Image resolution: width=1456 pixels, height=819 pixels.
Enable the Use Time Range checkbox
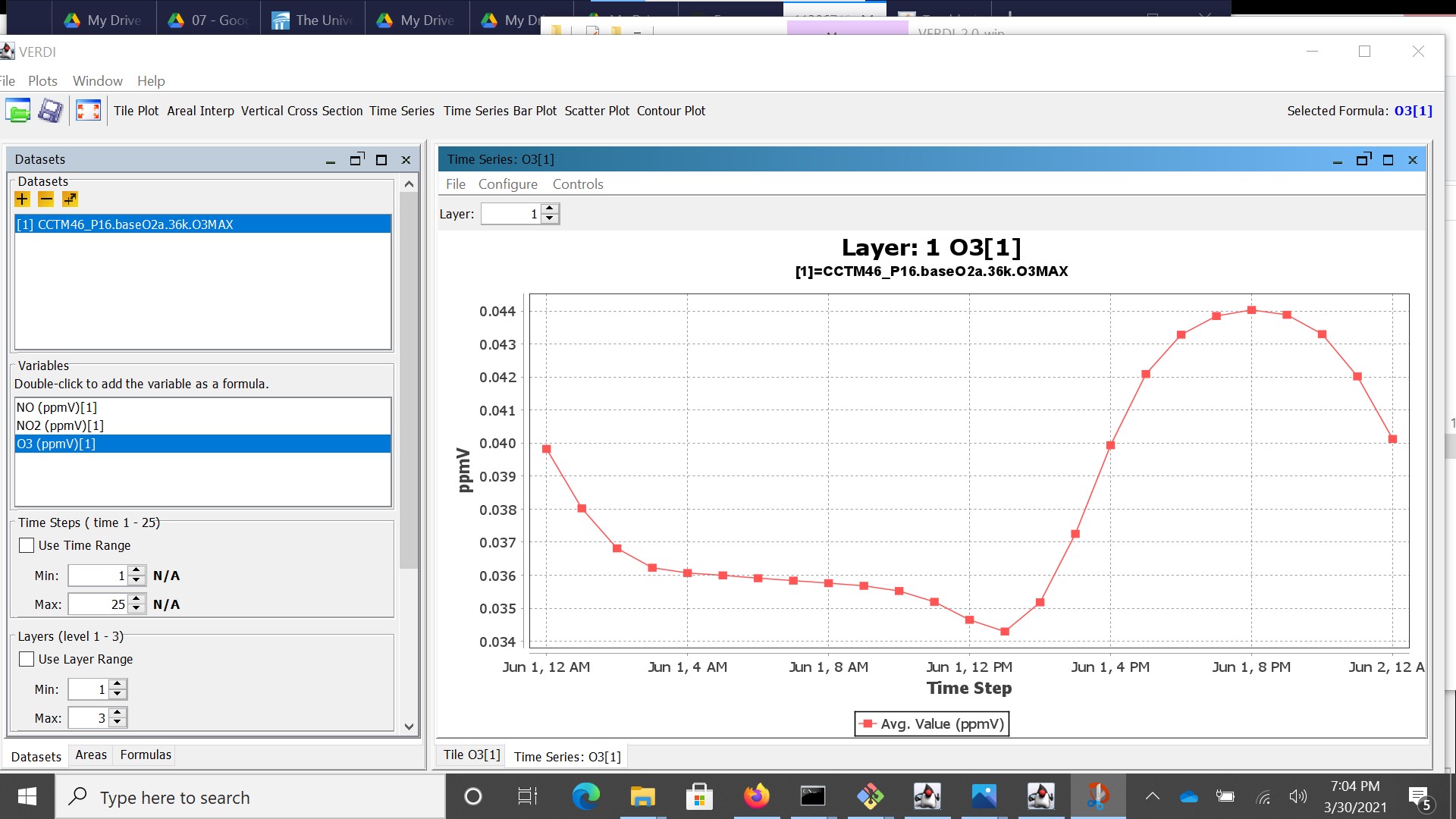click(27, 545)
